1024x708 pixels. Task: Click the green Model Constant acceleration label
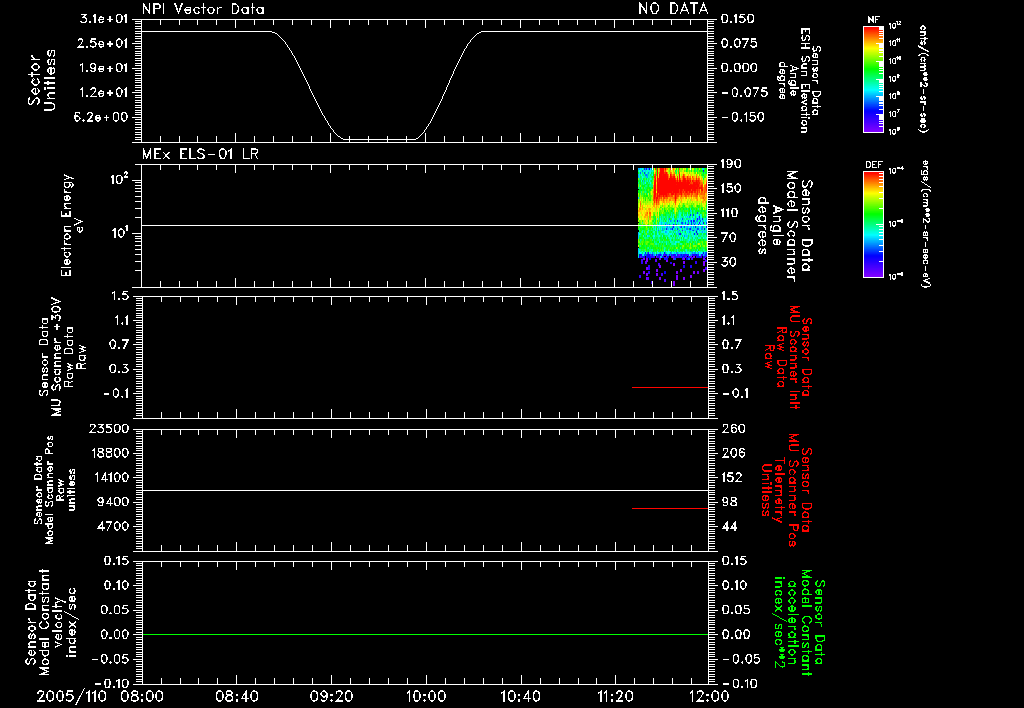[x=799, y=623]
